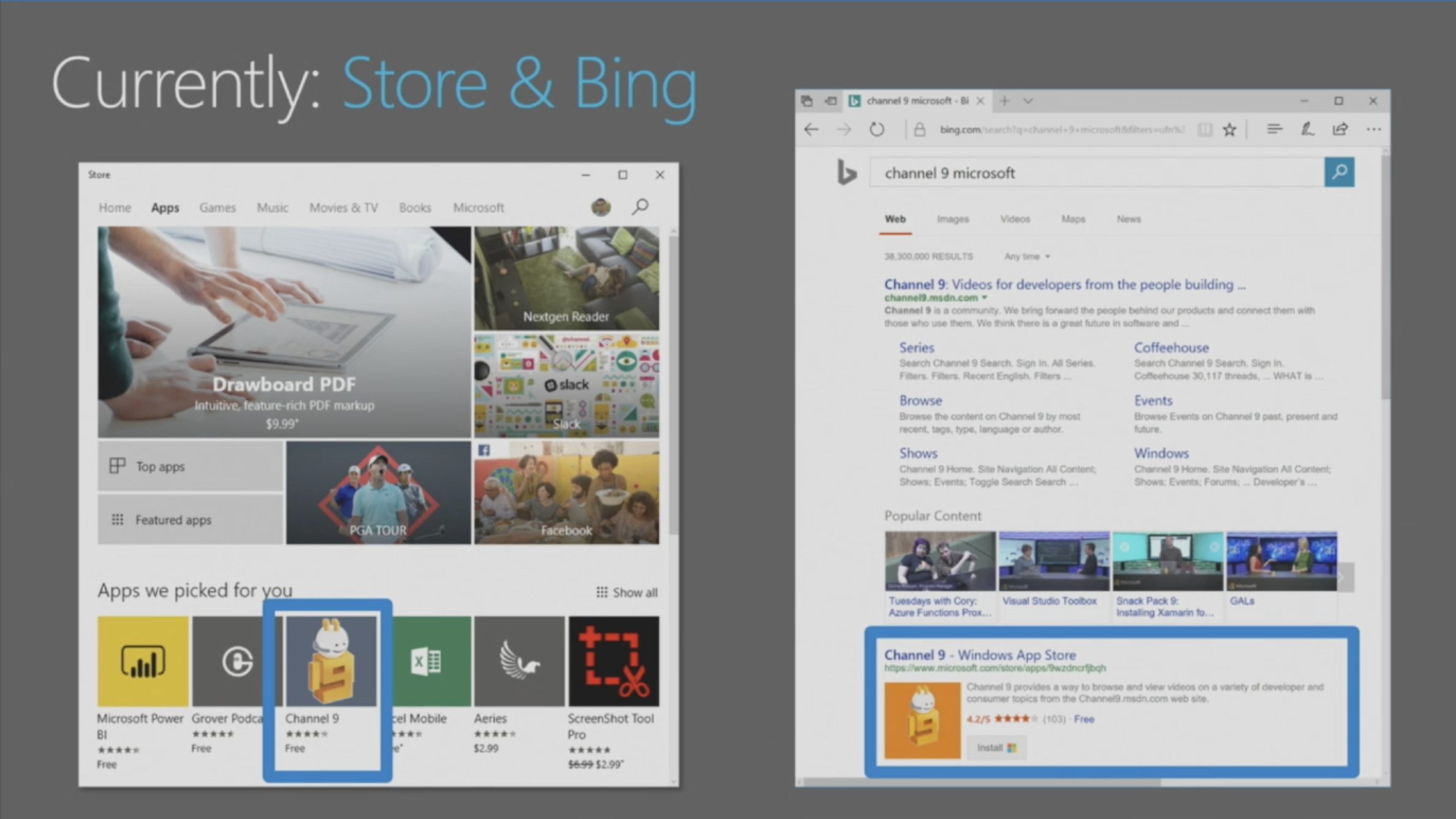Expand the Any time filter dropdown
This screenshot has height=819, width=1456.
[1028, 256]
